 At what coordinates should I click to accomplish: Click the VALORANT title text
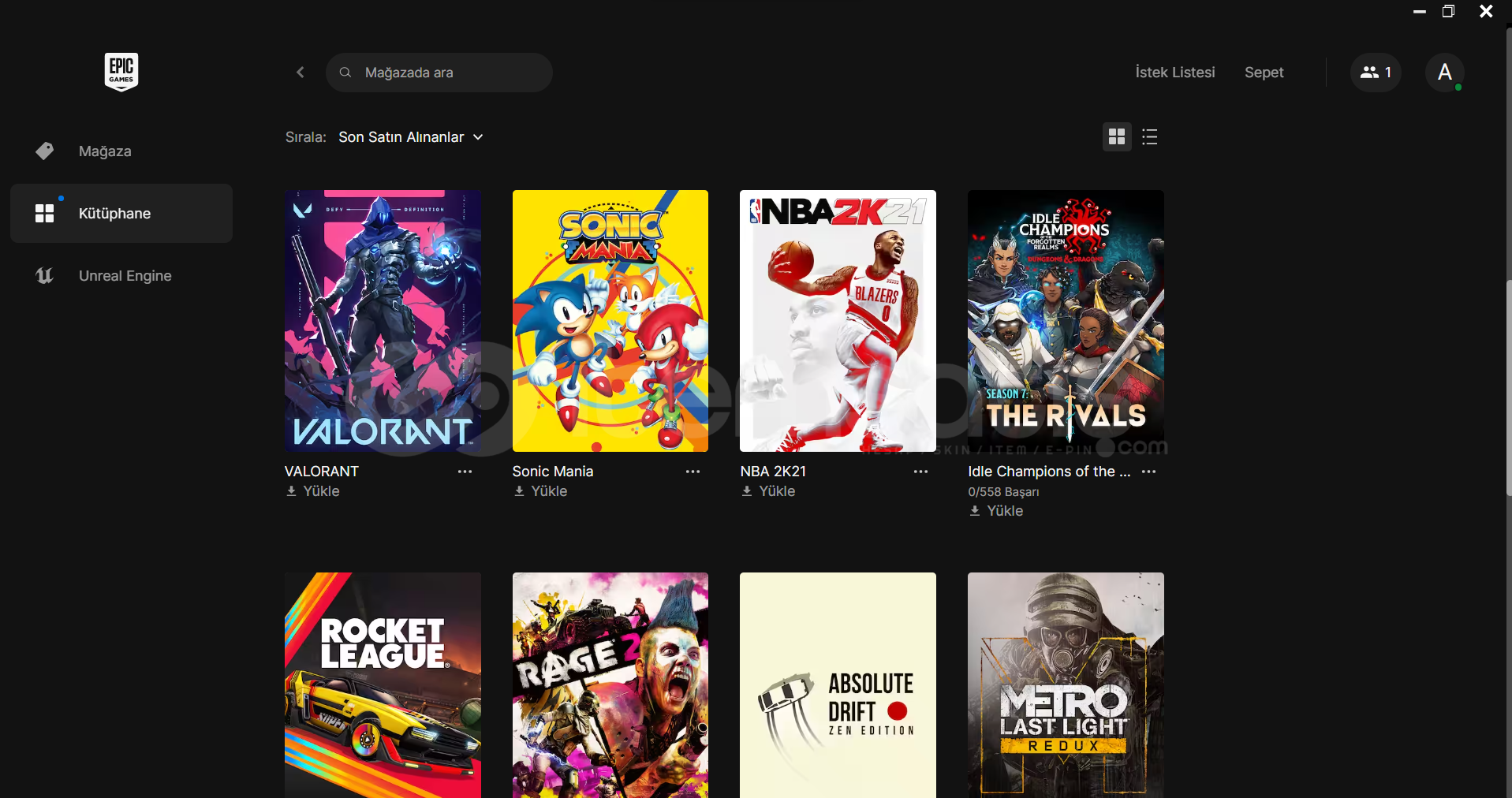(322, 472)
